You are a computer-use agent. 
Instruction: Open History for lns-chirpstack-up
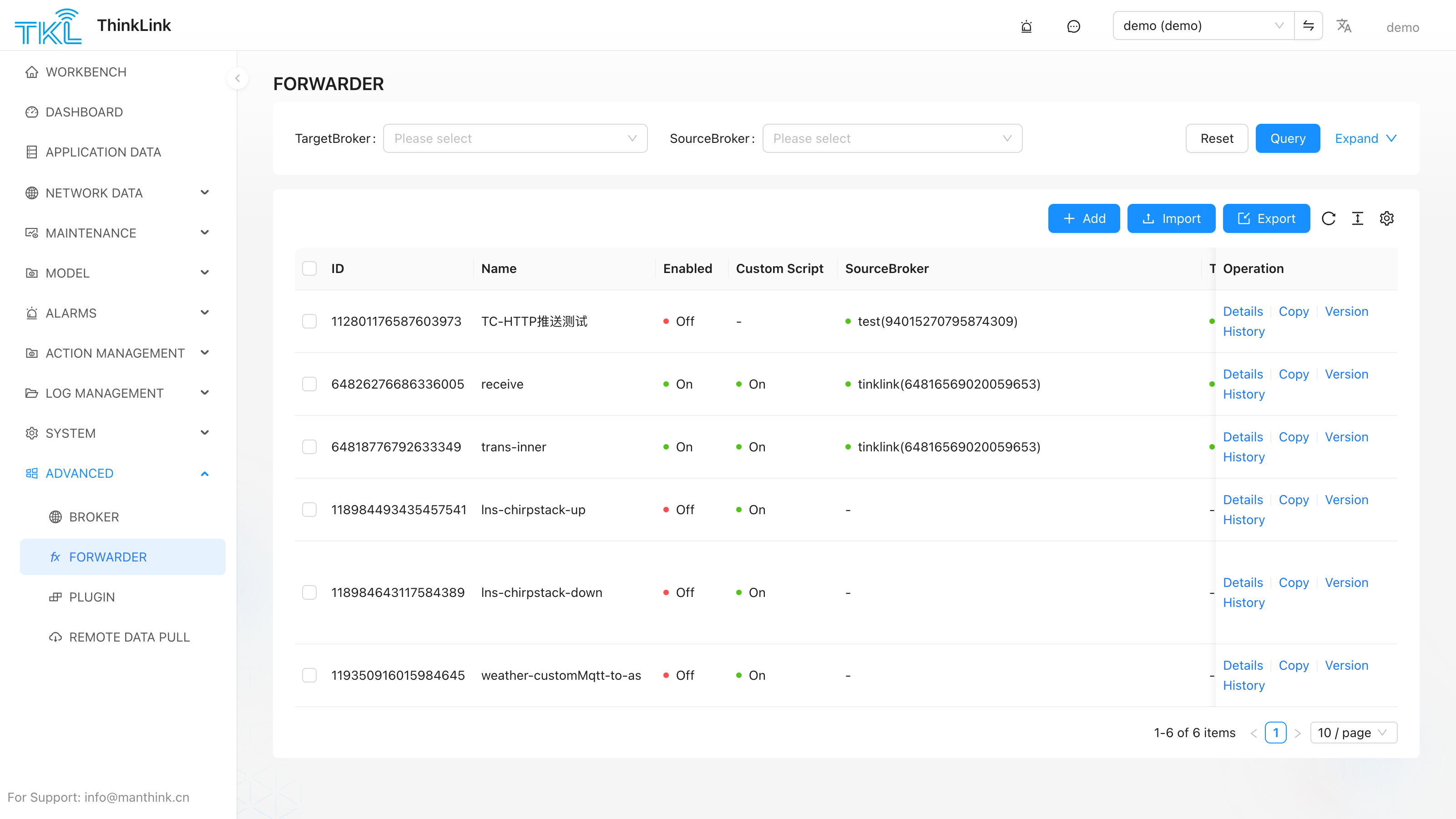(1244, 520)
